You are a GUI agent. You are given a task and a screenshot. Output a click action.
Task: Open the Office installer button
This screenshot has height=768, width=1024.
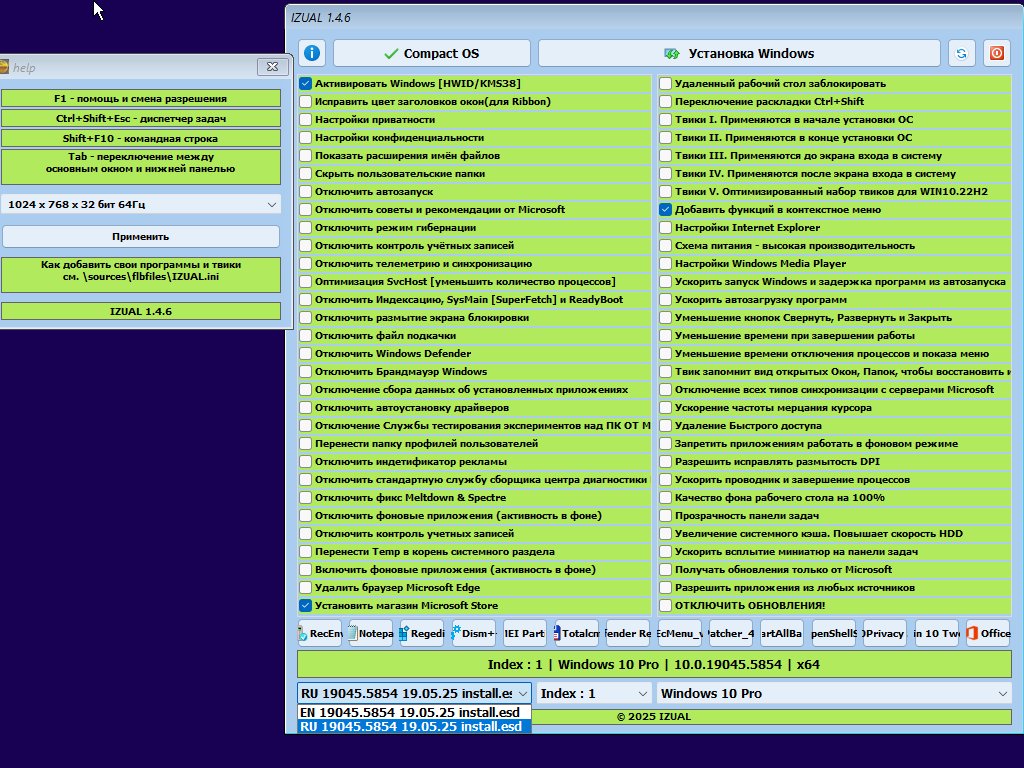click(x=988, y=633)
